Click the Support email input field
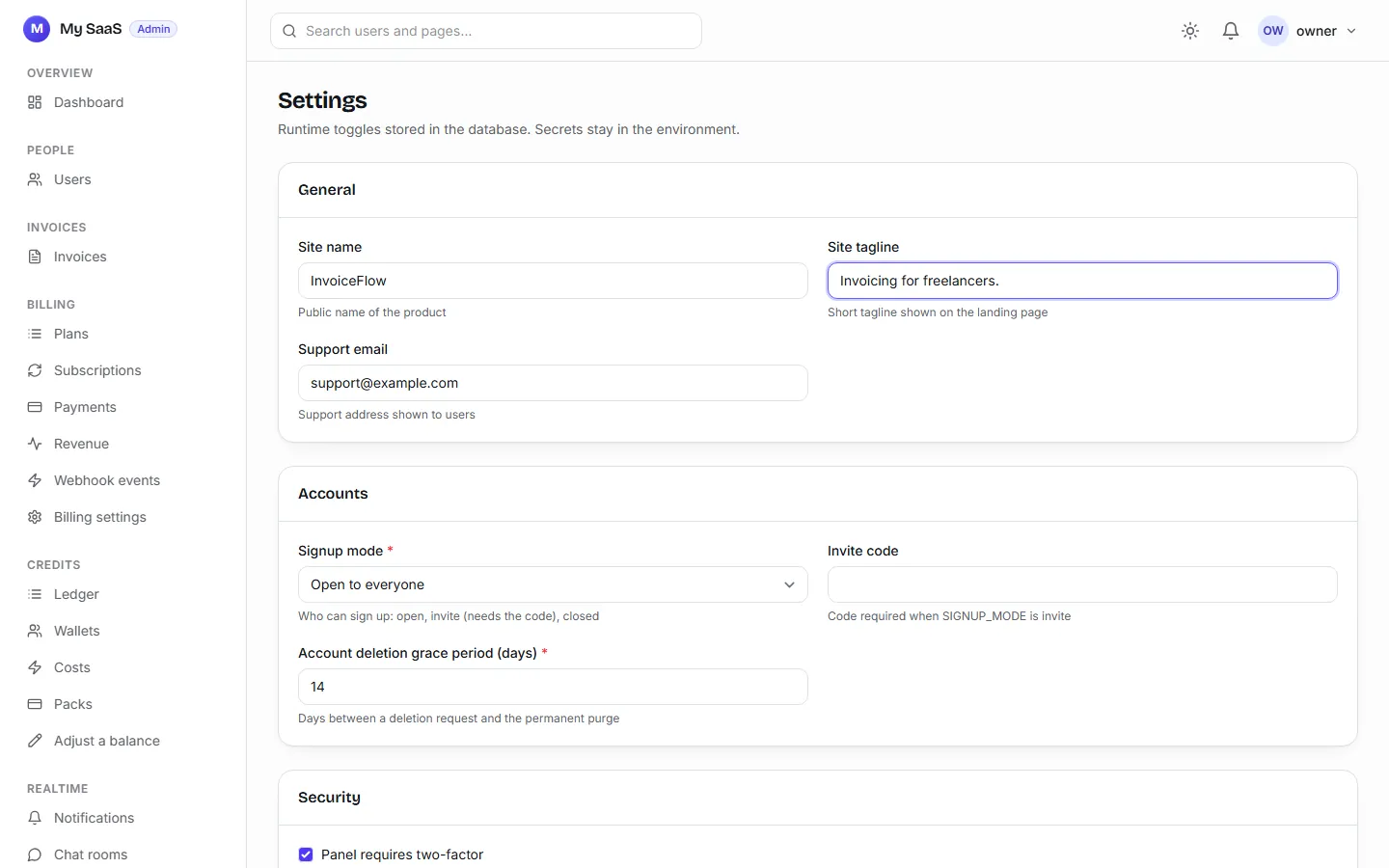 tap(553, 383)
